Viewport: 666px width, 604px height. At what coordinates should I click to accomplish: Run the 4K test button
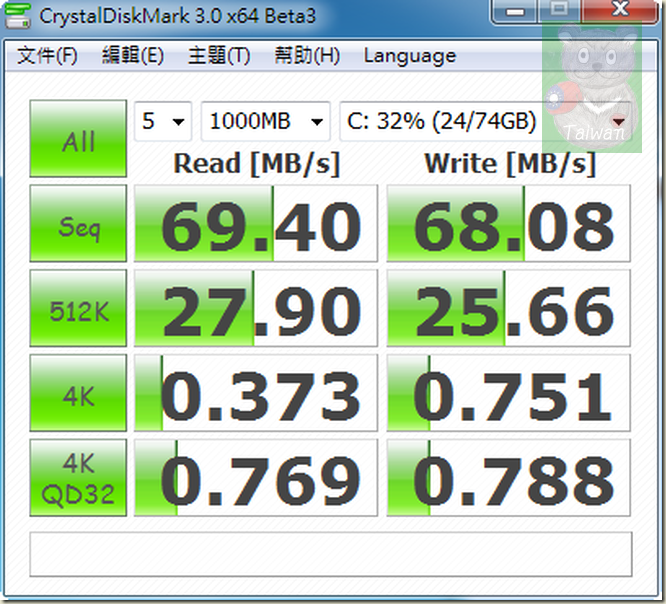click(78, 393)
